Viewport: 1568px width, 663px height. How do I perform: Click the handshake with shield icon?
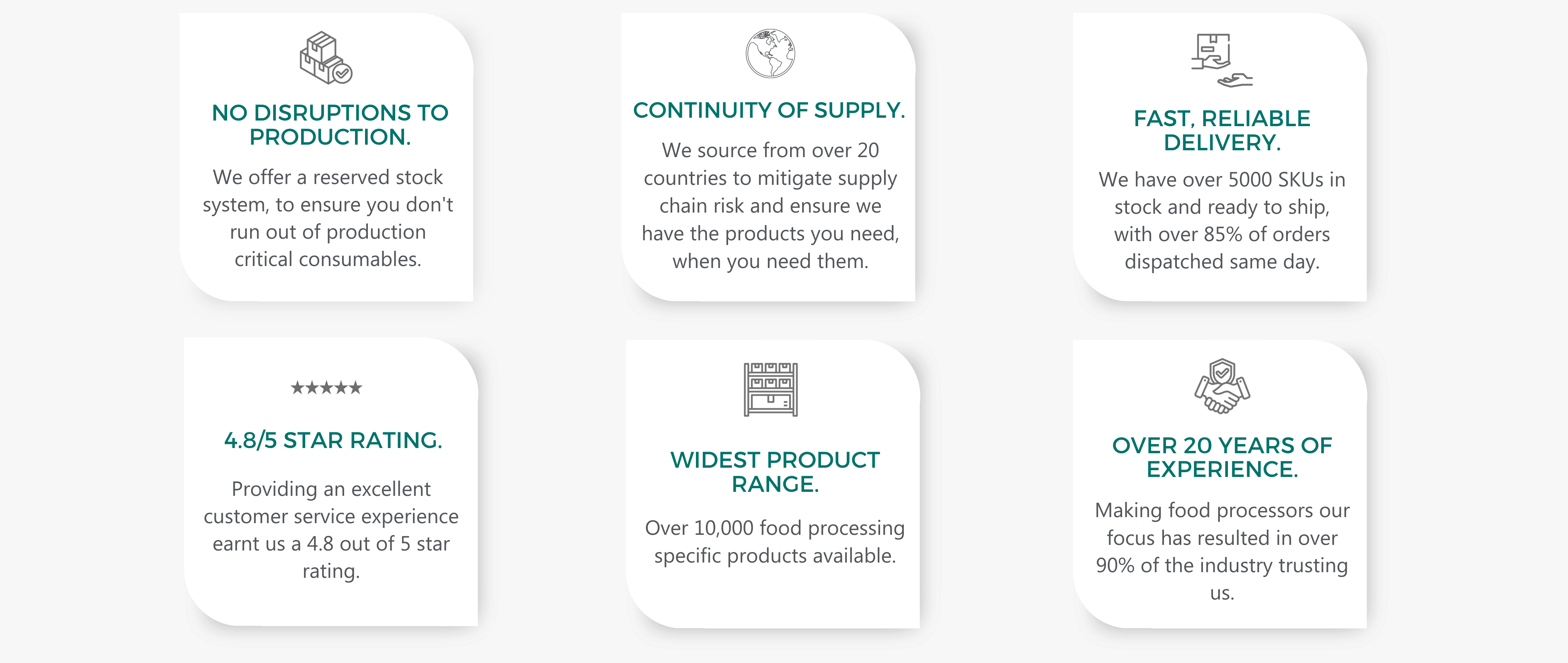1222,386
